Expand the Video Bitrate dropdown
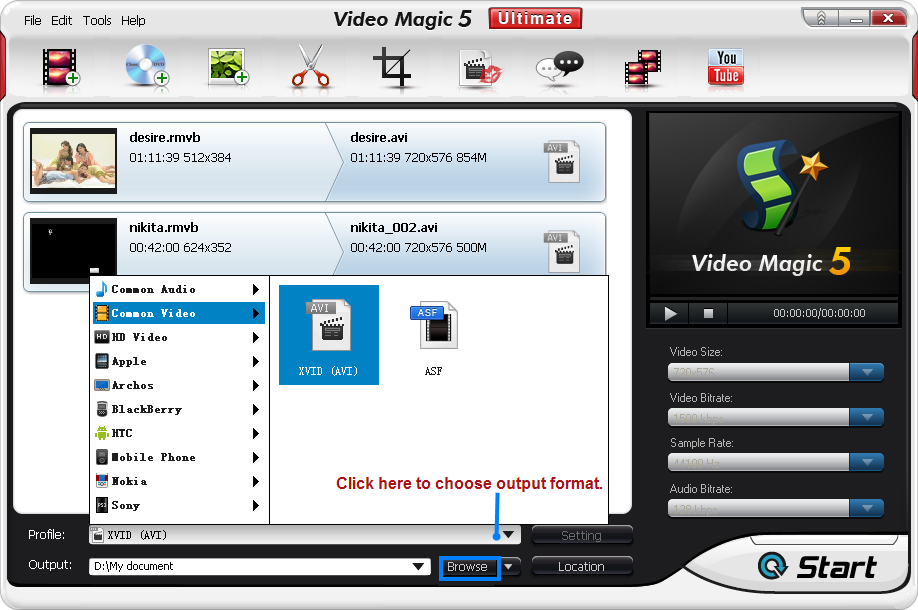This screenshot has height=610, width=918. (867, 417)
